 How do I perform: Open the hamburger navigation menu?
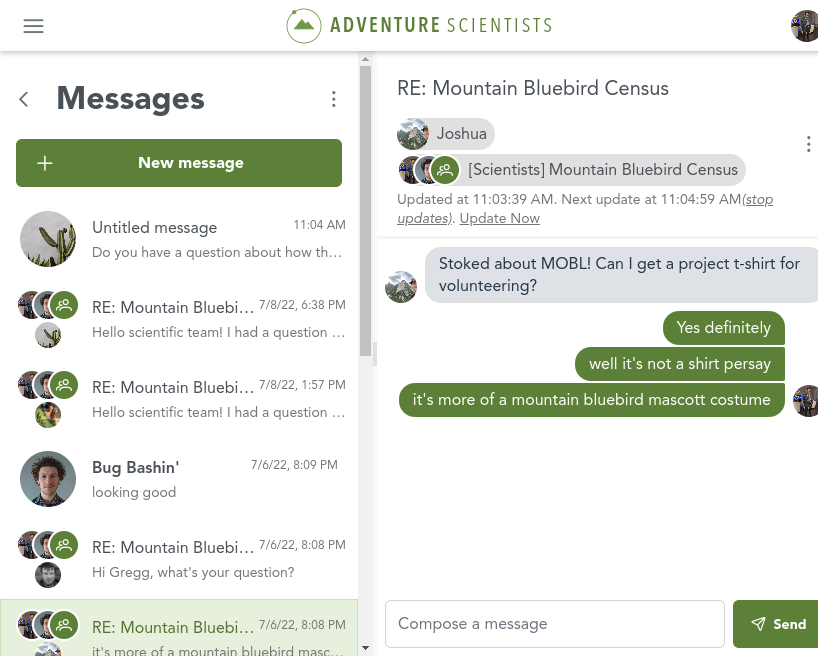pyautogui.click(x=34, y=26)
